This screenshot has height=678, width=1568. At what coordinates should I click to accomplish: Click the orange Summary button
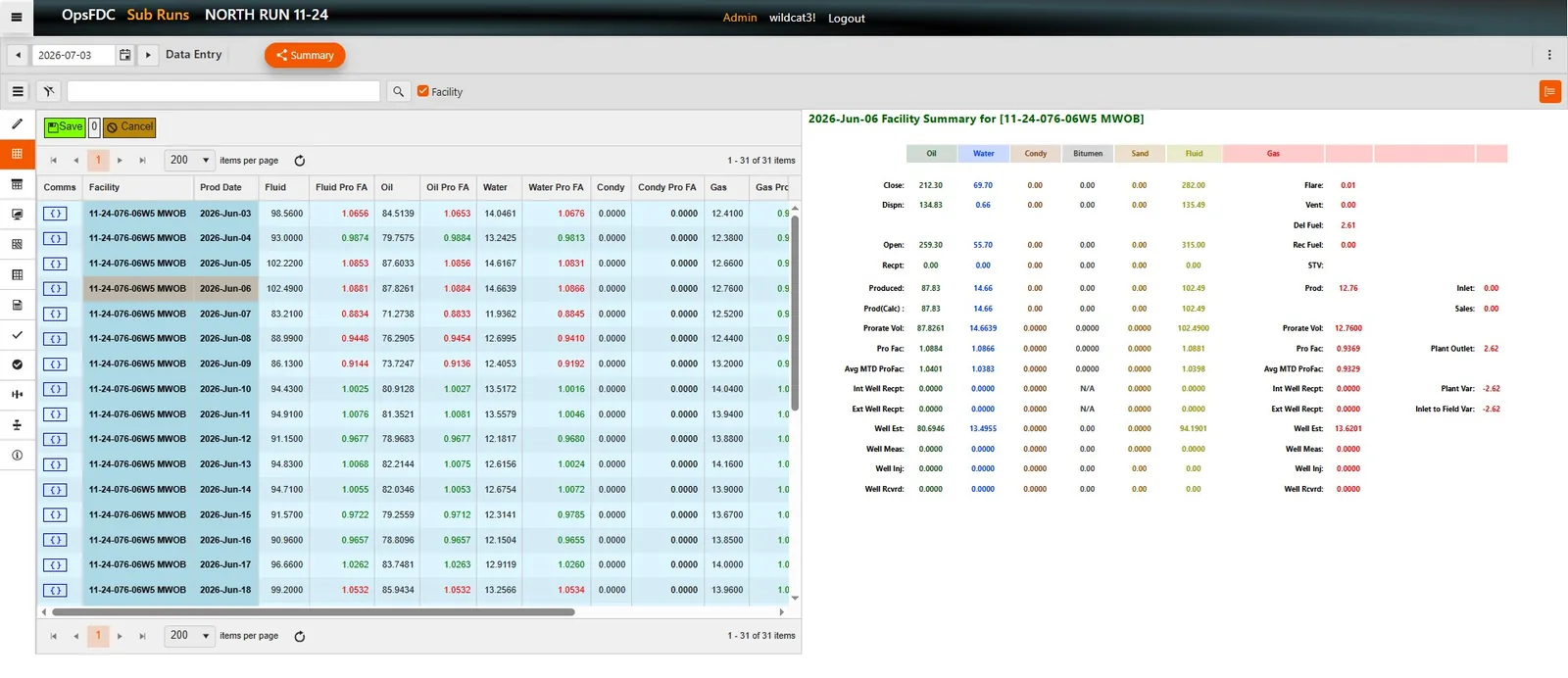tap(305, 55)
